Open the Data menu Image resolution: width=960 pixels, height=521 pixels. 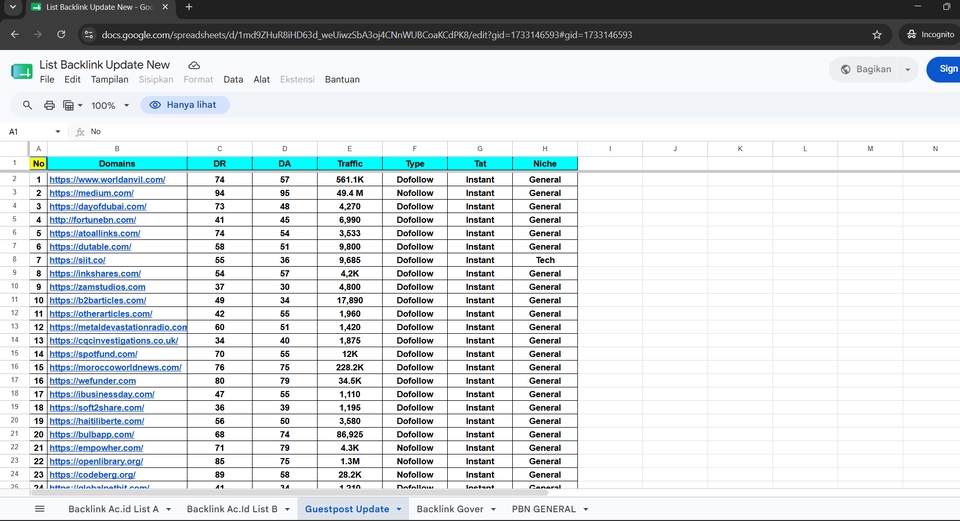click(x=233, y=80)
